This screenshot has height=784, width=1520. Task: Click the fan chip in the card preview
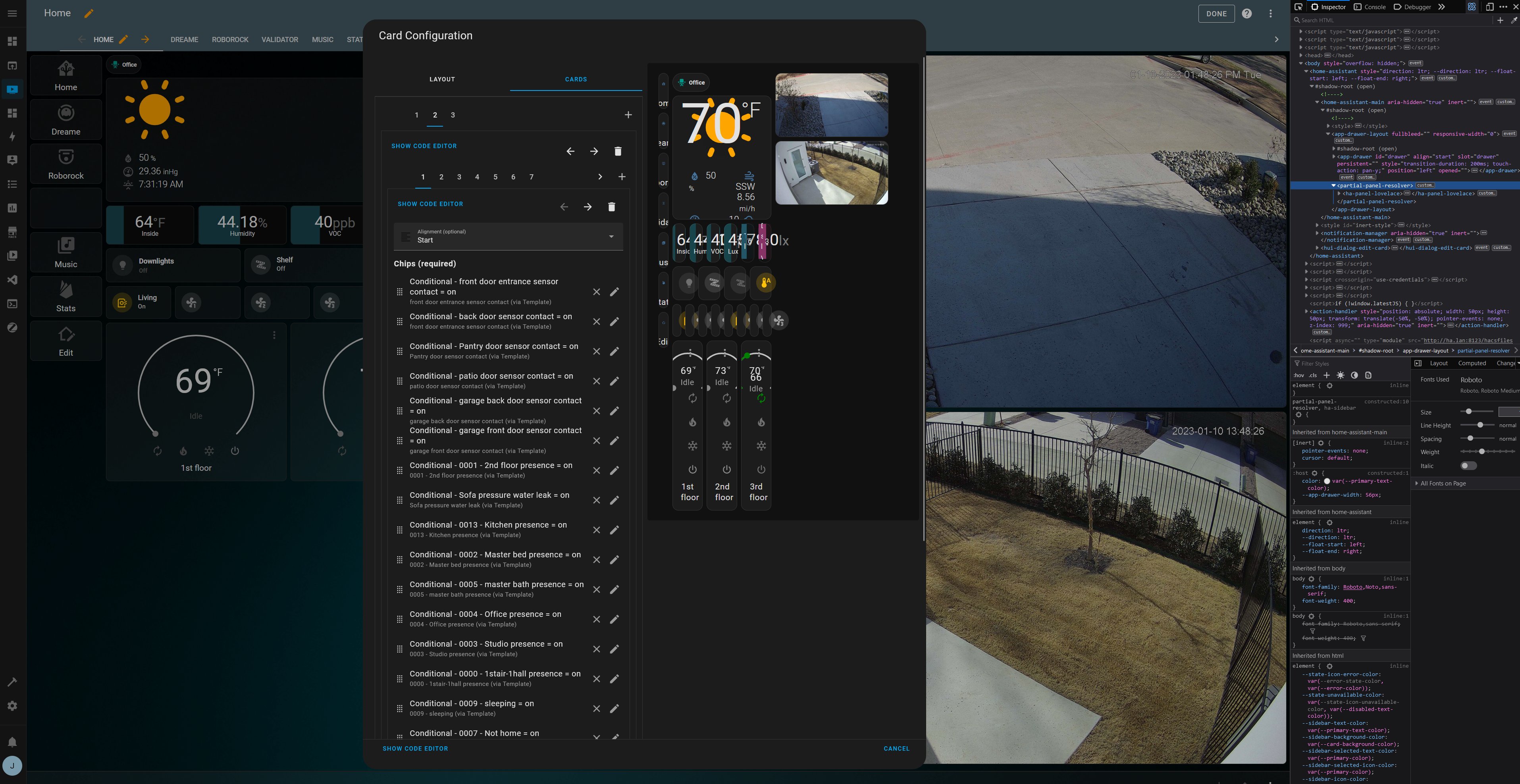(x=779, y=320)
